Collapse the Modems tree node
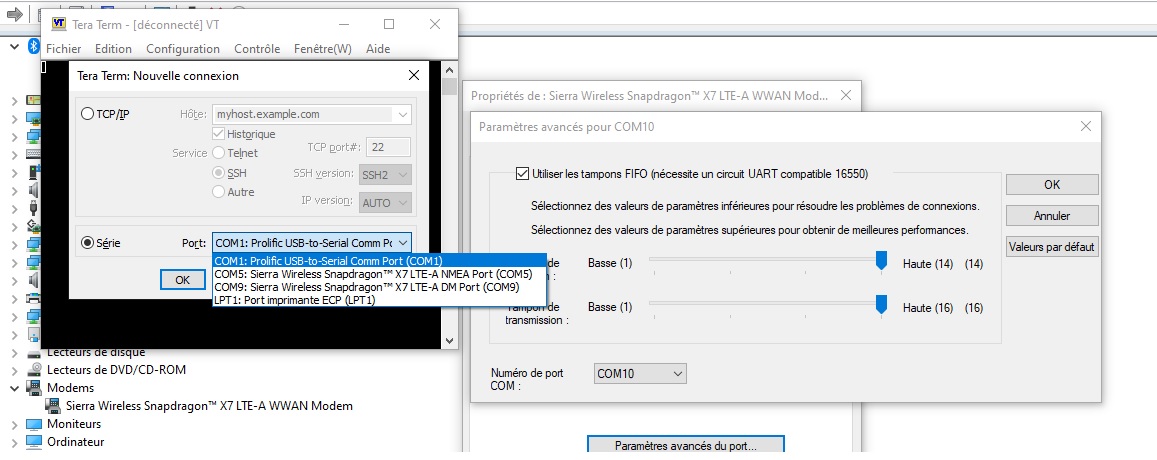 [x=14, y=388]
